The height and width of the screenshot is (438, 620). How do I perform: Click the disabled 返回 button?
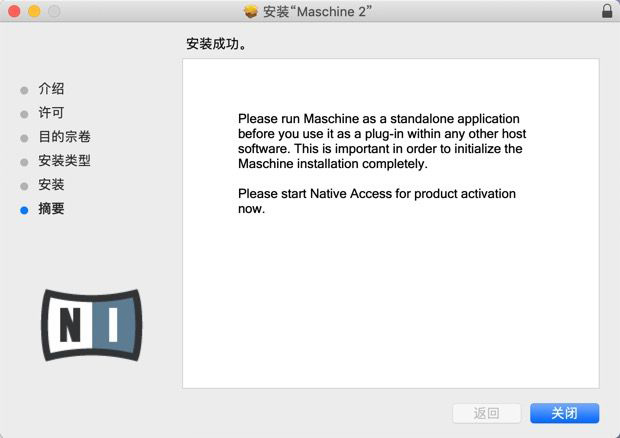[486, 413]
